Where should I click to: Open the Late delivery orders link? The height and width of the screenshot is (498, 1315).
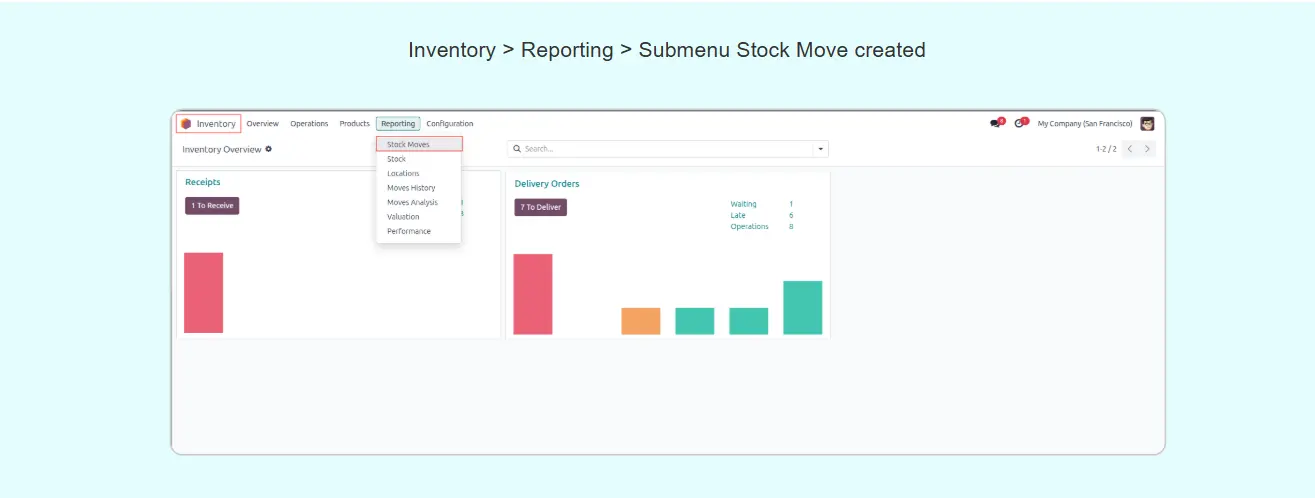738,215
